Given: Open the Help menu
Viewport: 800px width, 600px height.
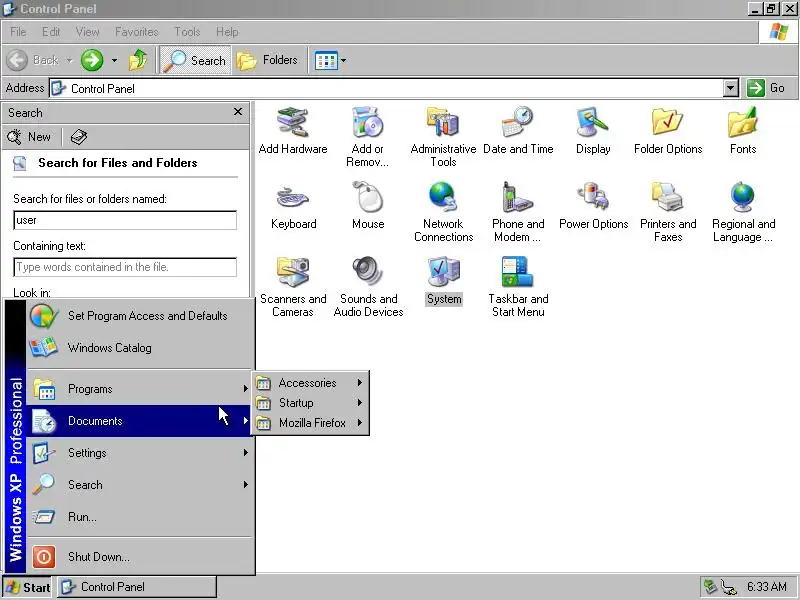Looking at the screenshot, I should (x=227, y=32).
